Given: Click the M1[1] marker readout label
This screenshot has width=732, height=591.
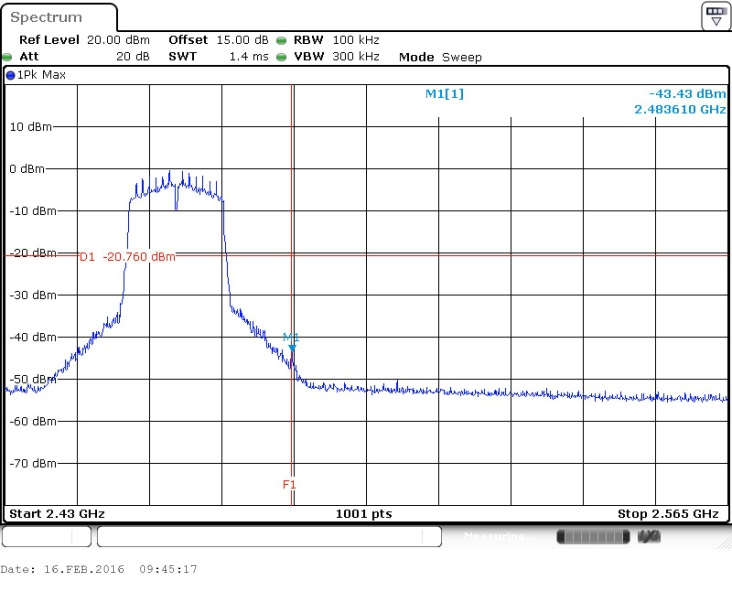Looking at the screenshot, I should click(444, 94).
